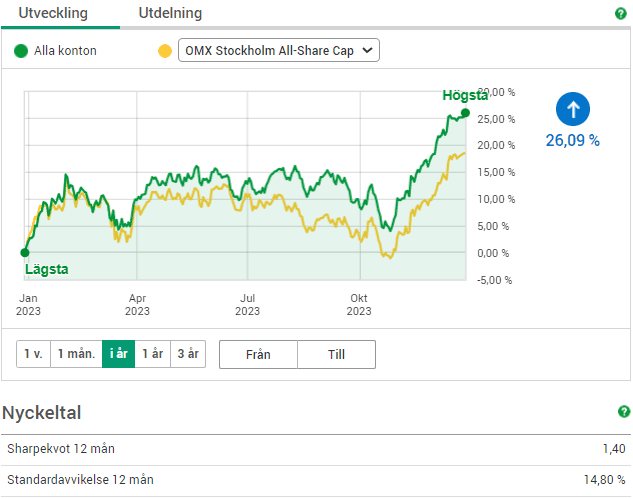Open the help icon beside the Utdelning tab row
This screenshot has width=633, height=499.
620,14
